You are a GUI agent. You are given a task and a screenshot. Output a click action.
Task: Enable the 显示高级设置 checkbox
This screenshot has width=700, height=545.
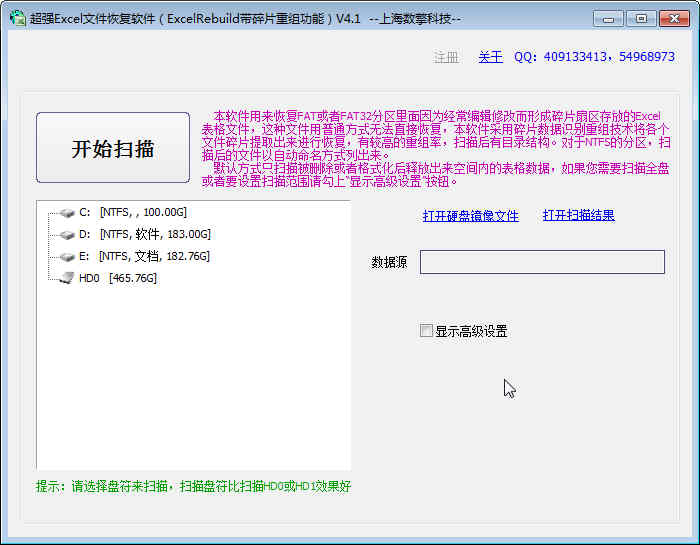pyautogui.click(x=426, y=331)
